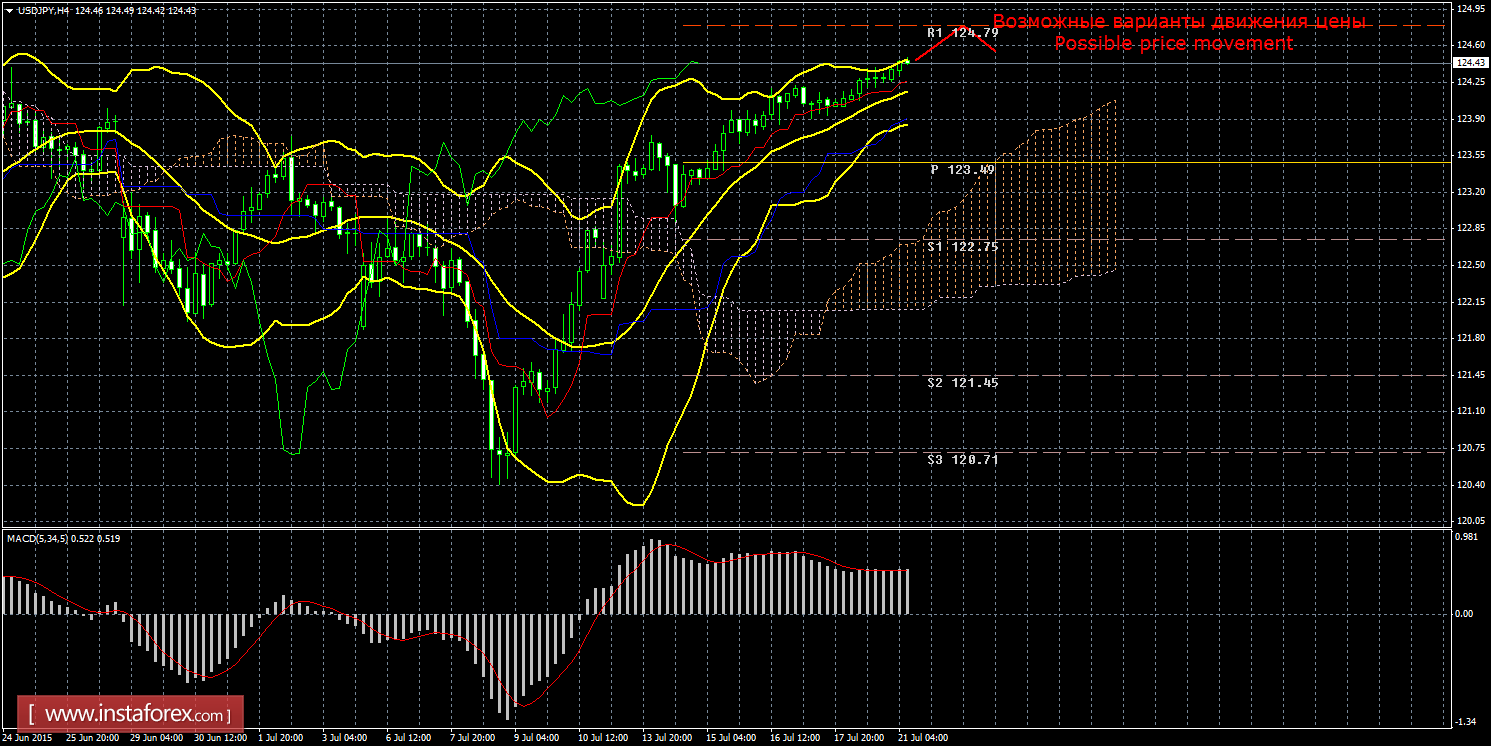Click the 120.05 price scale label
This screenshot has width=1491, height=746.
(x=1471, y=521)
